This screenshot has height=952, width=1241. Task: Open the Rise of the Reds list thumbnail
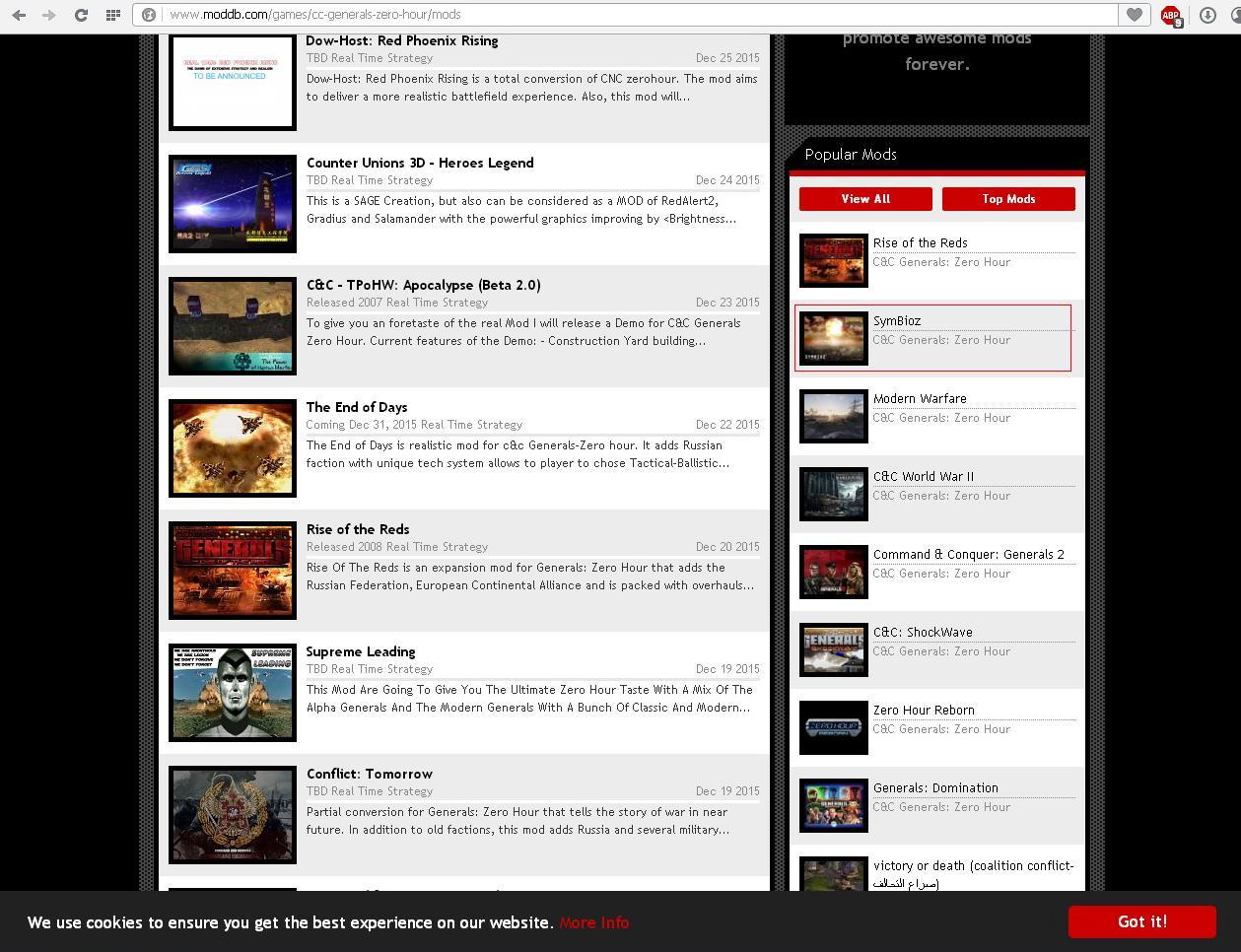coord(233,571)
